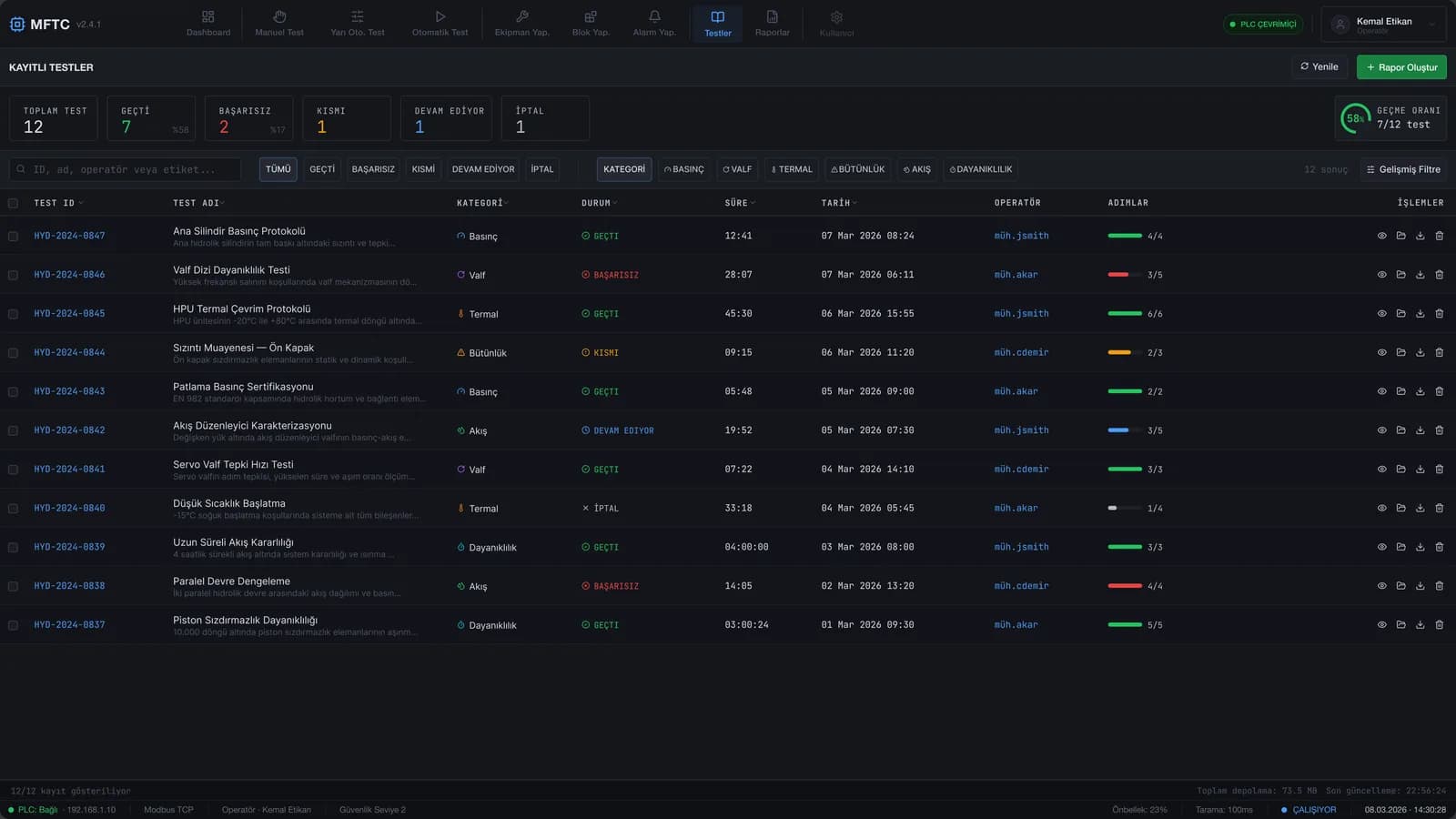Open Kemal Etikan user menu dropdown

pos(1383,25)
